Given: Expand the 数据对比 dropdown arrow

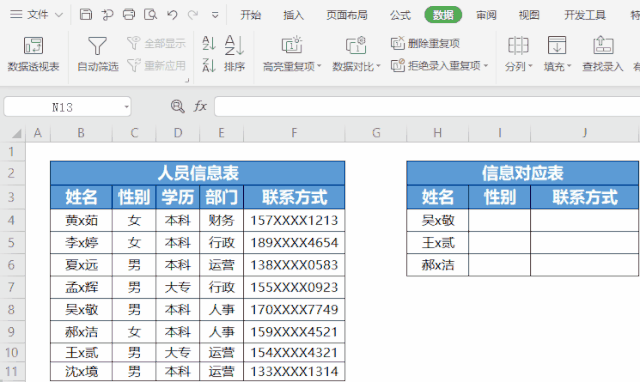Looking at the screenshot, I should pos(378,66).
